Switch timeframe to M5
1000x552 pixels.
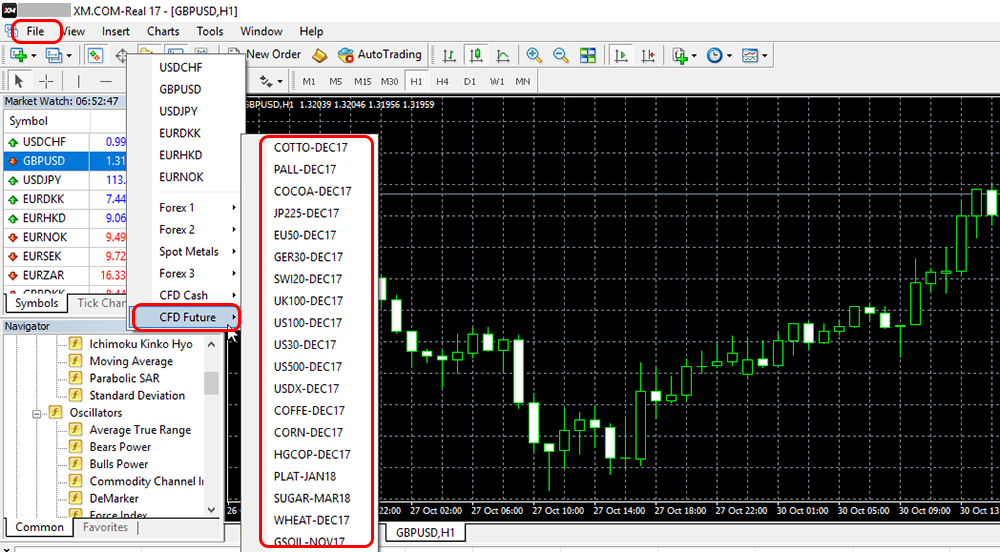click(336, 82)
